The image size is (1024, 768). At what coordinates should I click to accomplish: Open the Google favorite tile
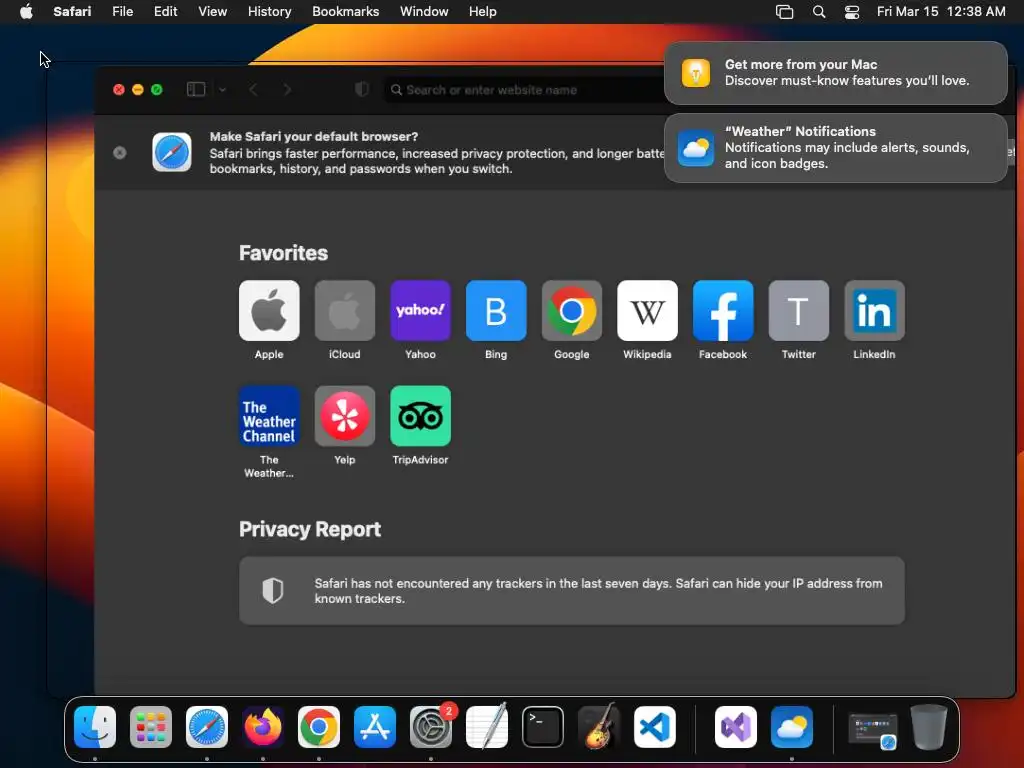coord(572,310)
